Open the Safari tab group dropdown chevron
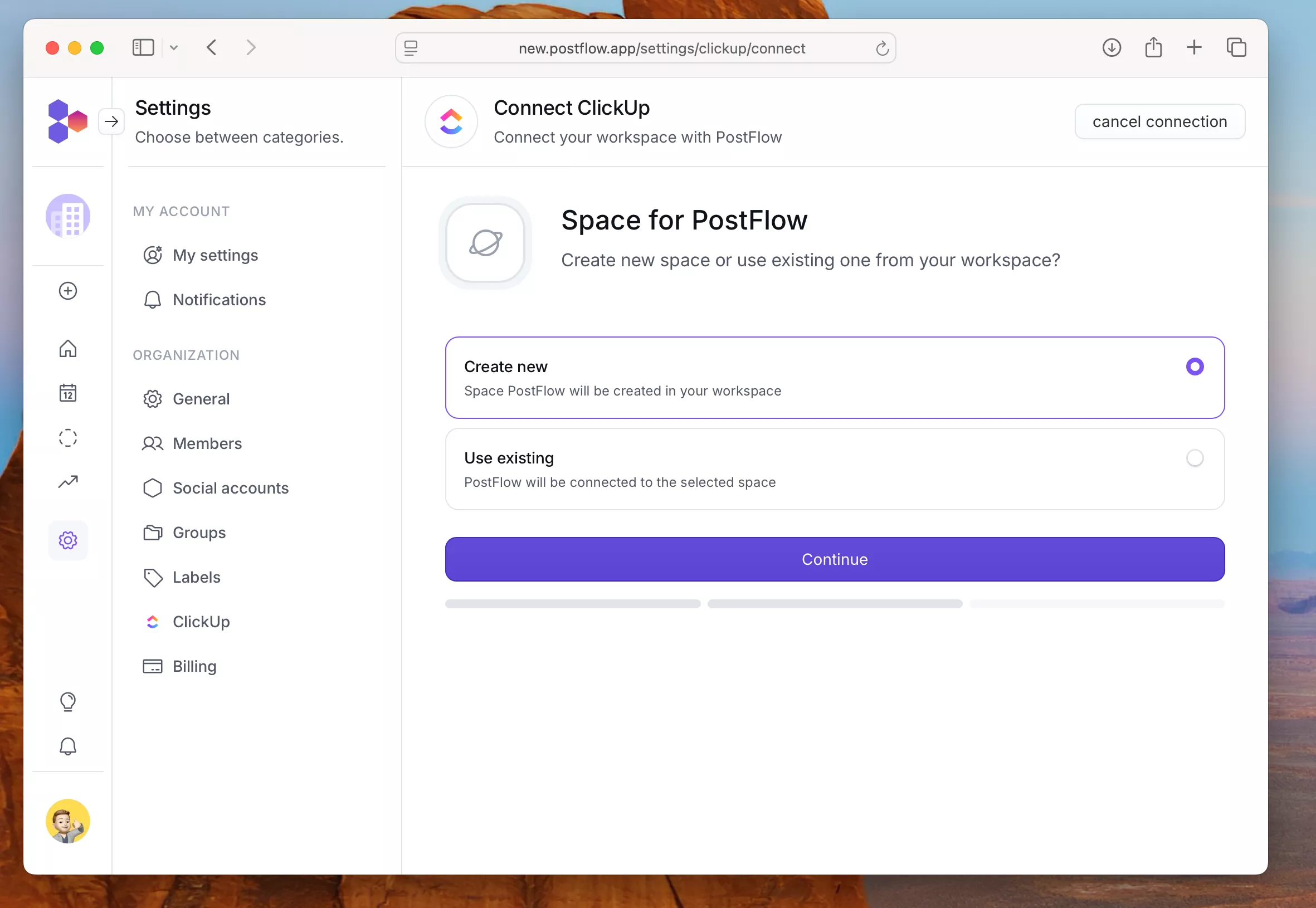Screen dimensions: 1316x908 point(174,48)
